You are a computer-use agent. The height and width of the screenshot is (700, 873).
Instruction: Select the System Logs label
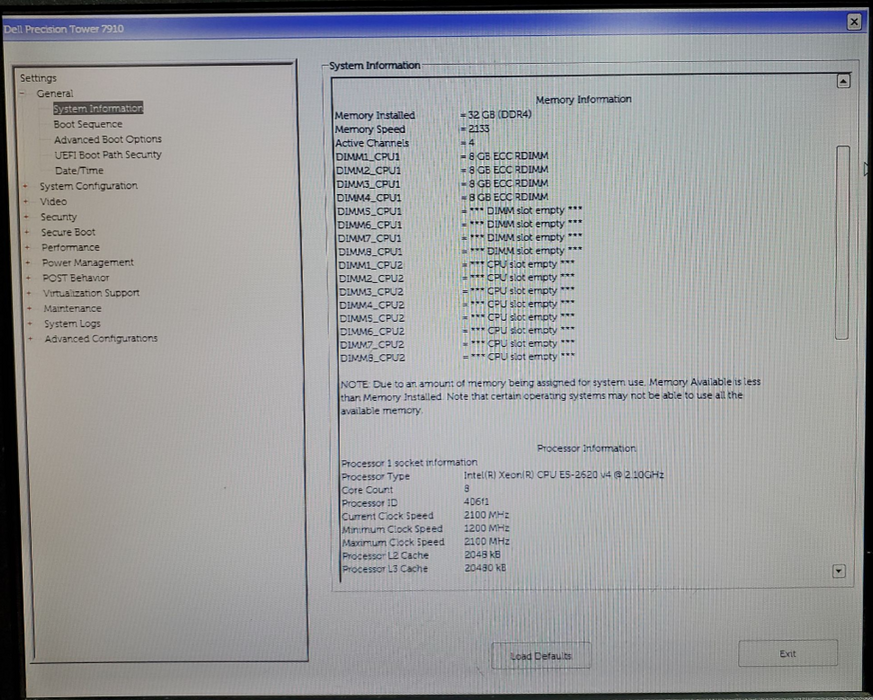click(72, 324)
